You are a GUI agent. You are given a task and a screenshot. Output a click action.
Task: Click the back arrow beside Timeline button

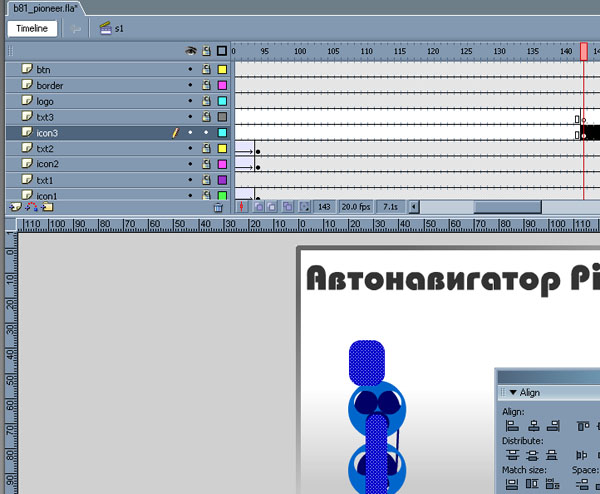(x=76, y=29)
